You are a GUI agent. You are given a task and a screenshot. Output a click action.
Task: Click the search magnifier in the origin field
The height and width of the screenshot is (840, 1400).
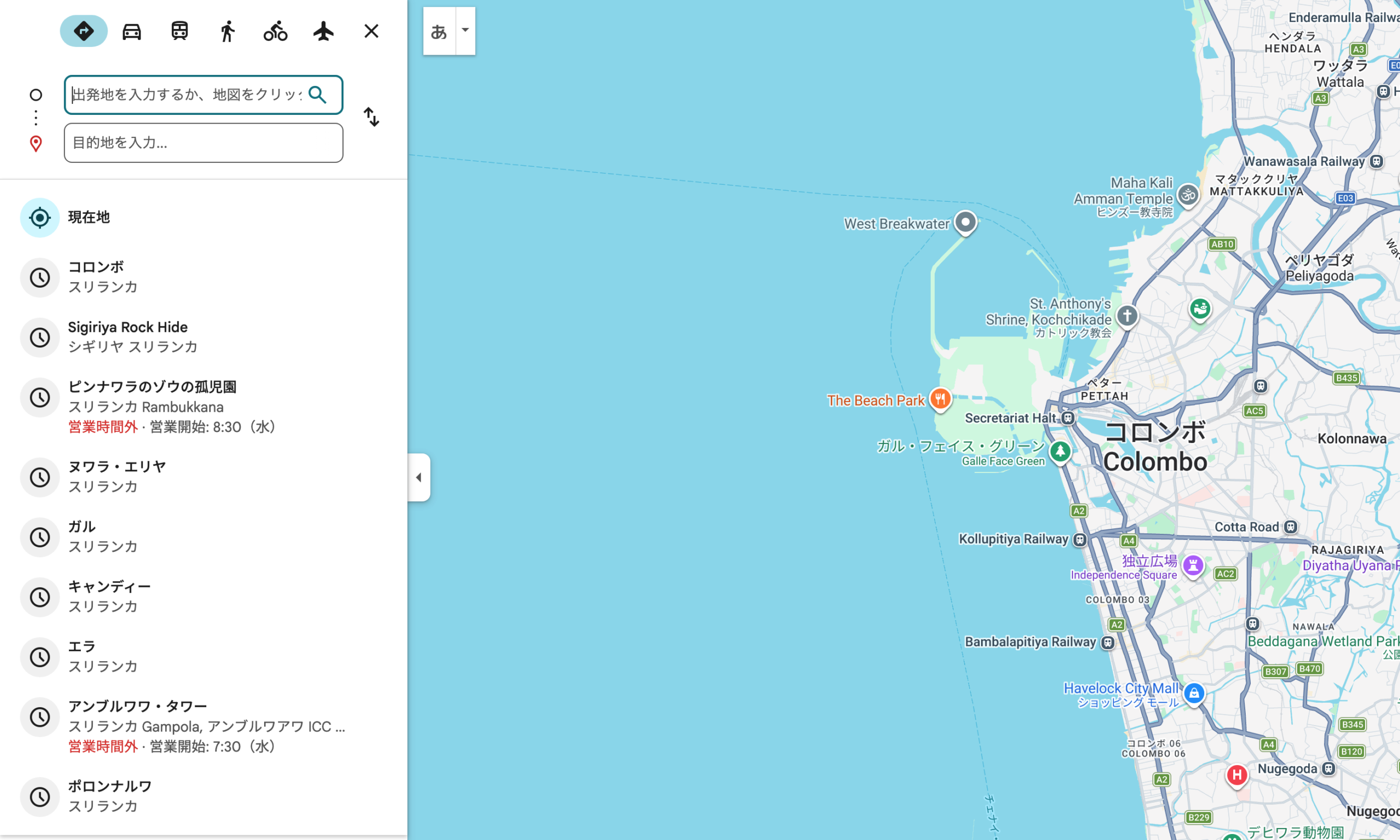pyautogui.click(x=319, y=95)
